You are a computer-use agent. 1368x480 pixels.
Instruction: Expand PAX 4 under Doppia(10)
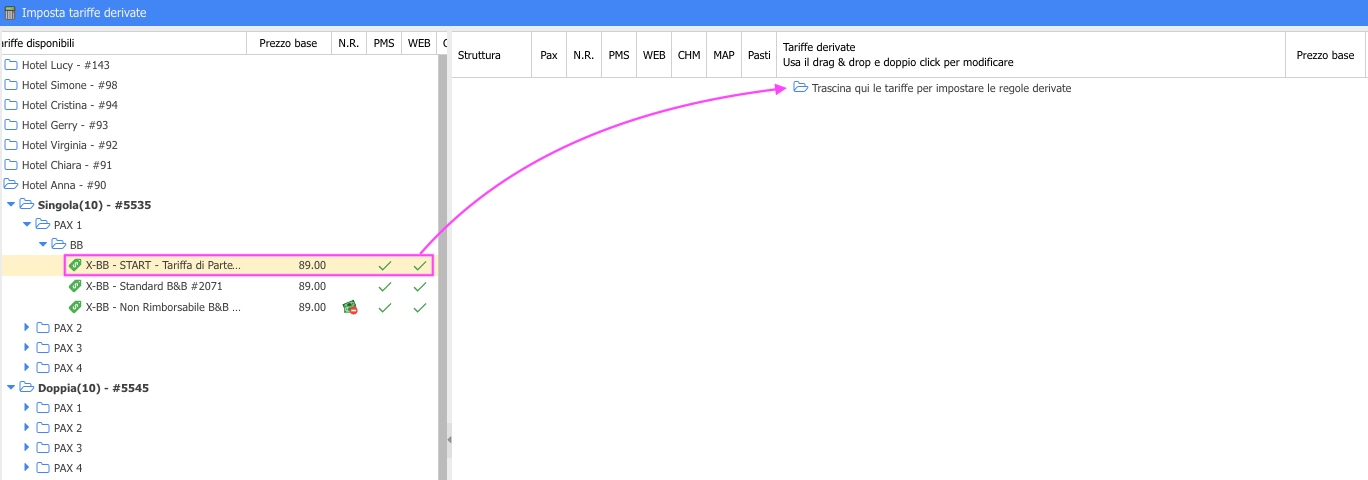point(27,468)
